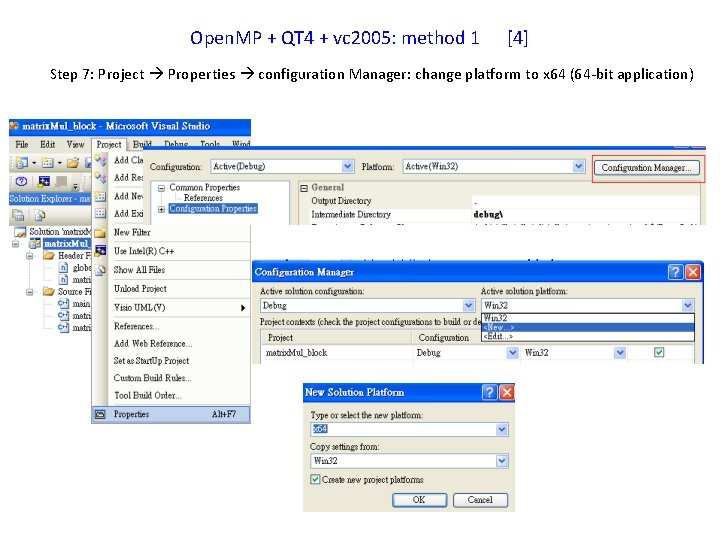The width and height of the screenshot is (720, 540).
Task: Click the Properties menu icon
Action: (101, 415)
